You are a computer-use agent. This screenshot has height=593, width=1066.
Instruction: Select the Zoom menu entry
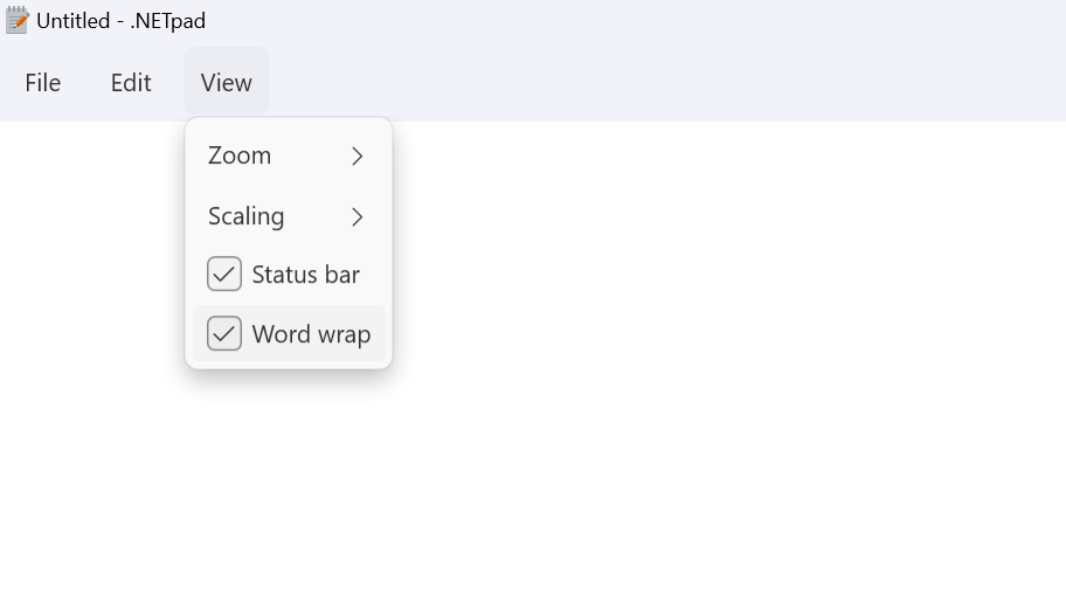click(x=239, y=155)
